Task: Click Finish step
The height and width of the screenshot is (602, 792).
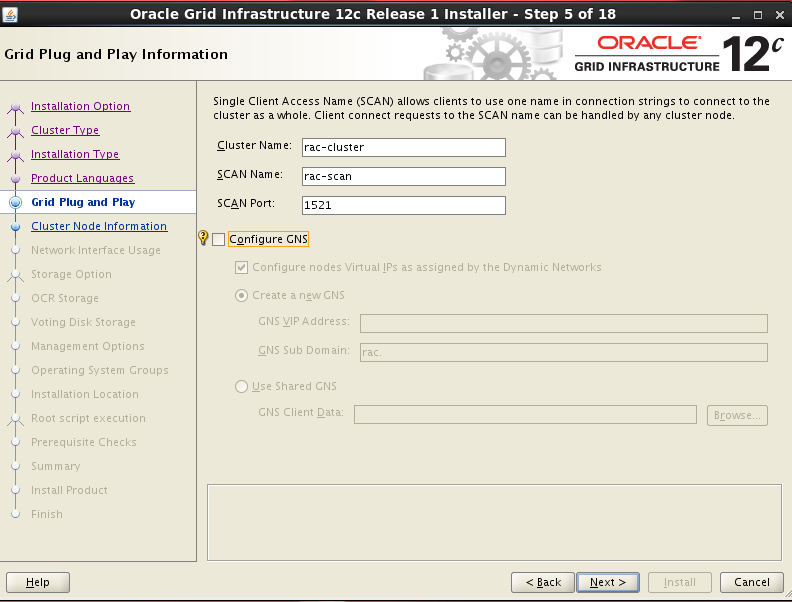Action: pos(47,514)
